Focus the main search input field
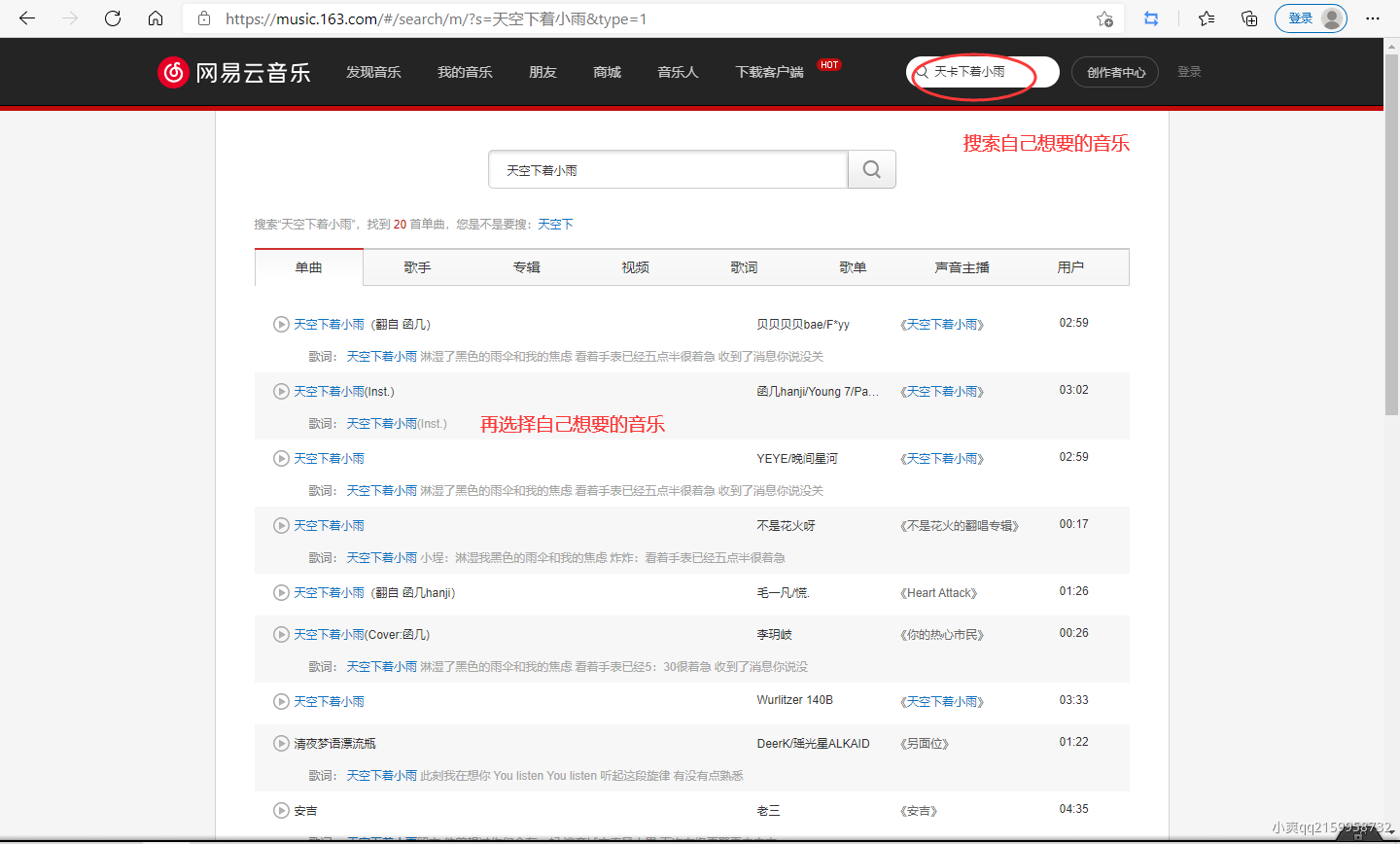This screenshot has height=844, width=1400. coord(668,169)
